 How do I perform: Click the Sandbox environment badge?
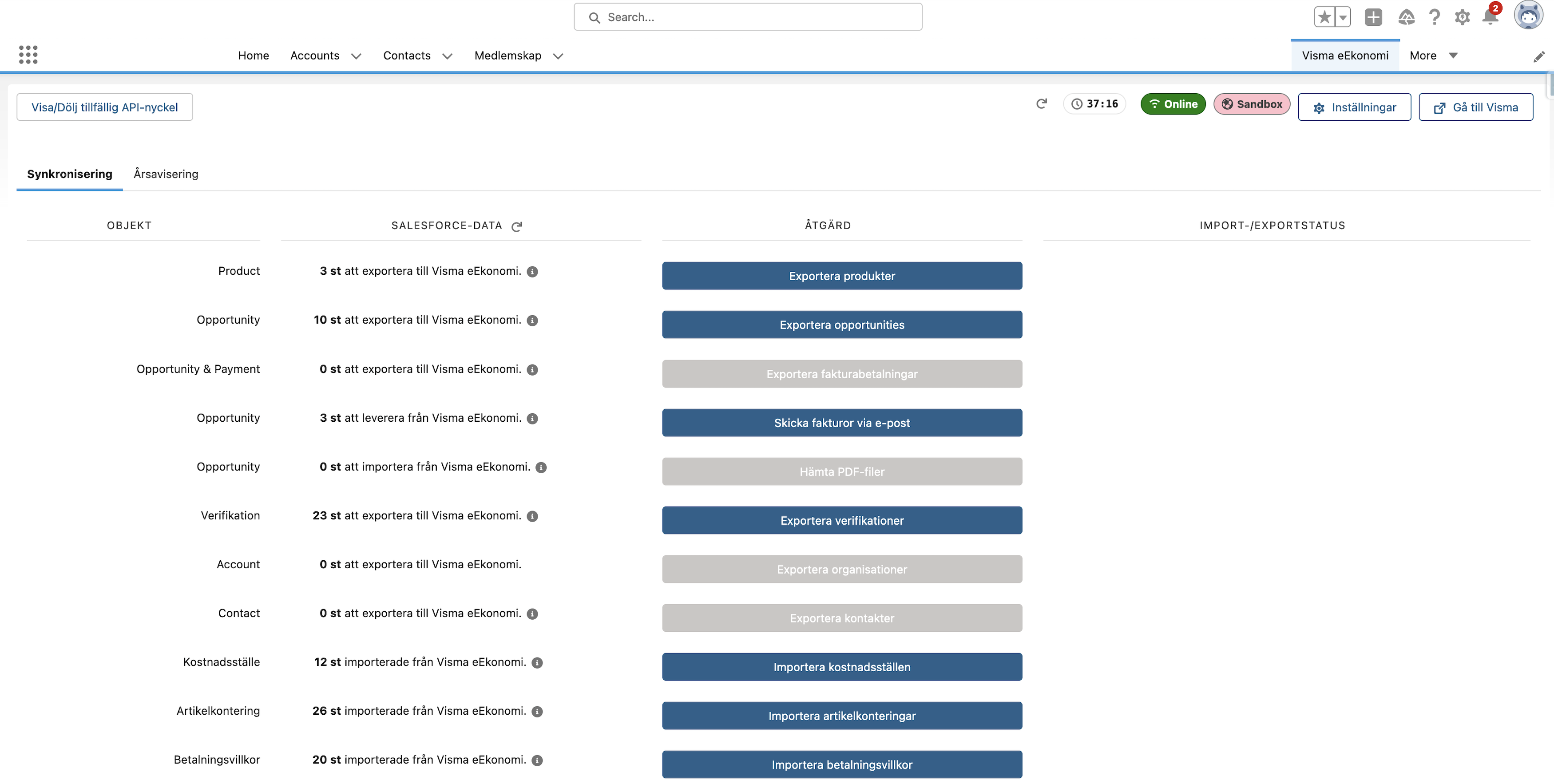(1252, 104)
